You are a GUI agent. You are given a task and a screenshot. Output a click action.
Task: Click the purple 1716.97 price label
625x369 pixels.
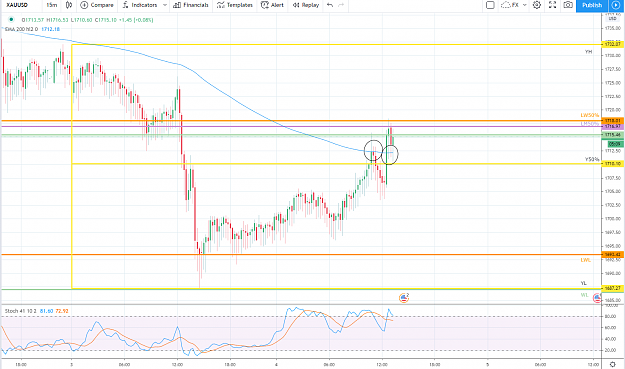pos(612,126)
